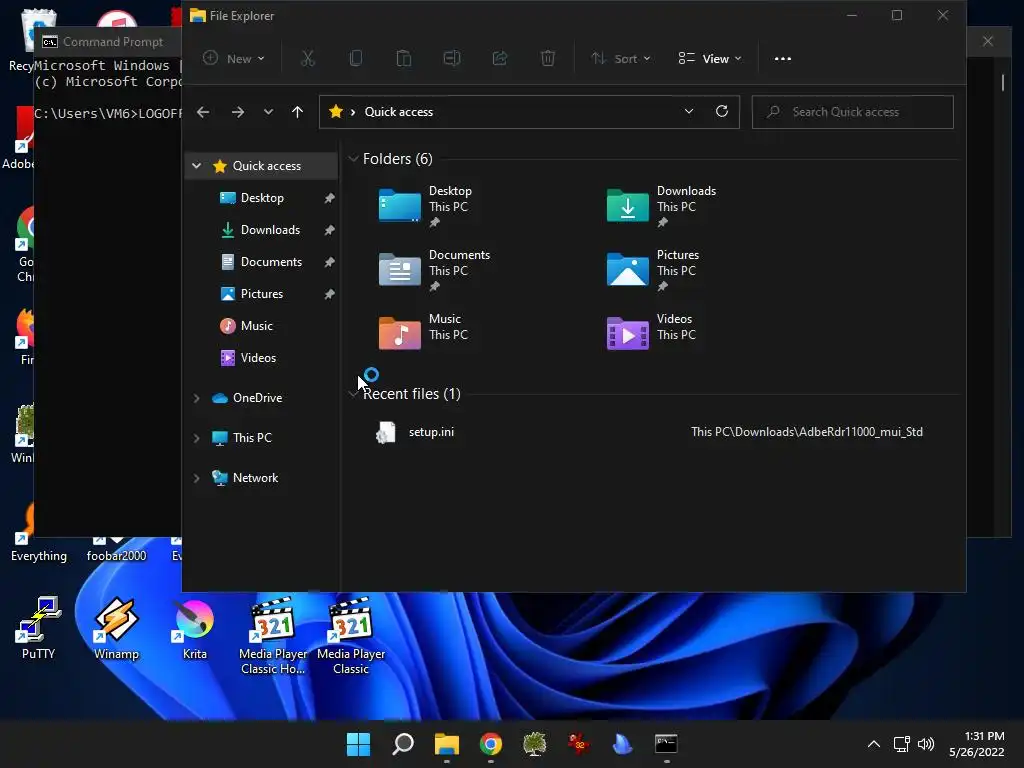Select Documents in navigation pane
This screenshot has width=1024, height=768.
tap(271, 262)
